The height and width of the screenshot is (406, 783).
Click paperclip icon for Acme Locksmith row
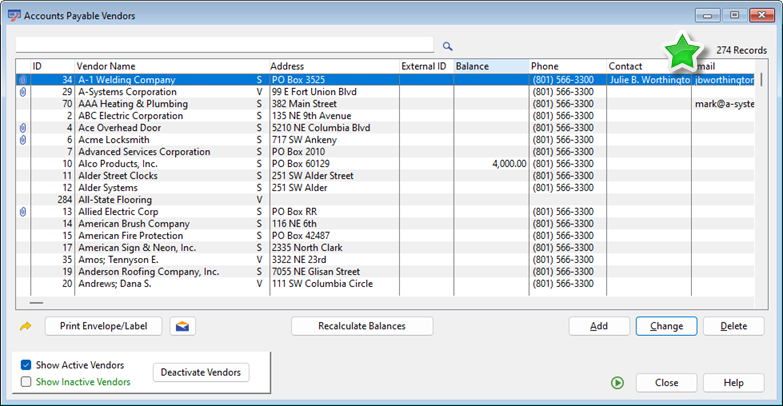click(23, 140)
